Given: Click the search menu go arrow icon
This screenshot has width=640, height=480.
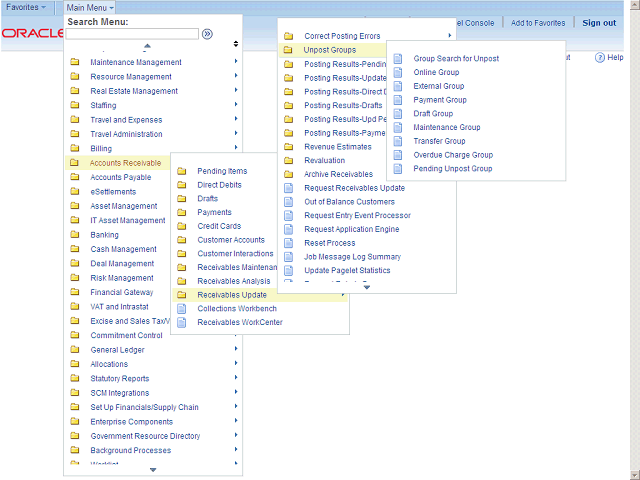Looking at the screenshot, I should pyautogui.click(x=207, y=34).
